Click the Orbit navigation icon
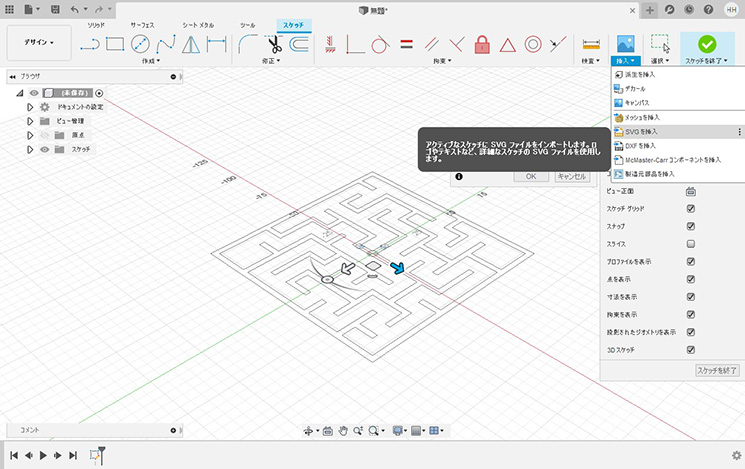Viewport: 745px width, 469px height. (308, 431)
